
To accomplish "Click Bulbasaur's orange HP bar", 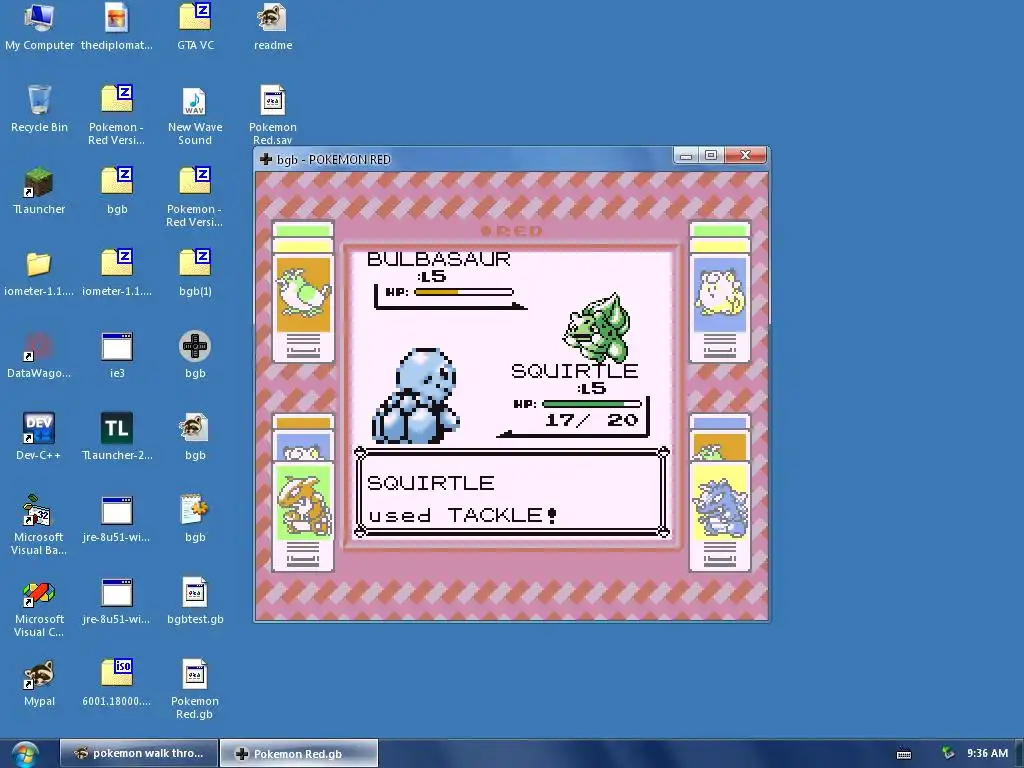I will point(464,292).
